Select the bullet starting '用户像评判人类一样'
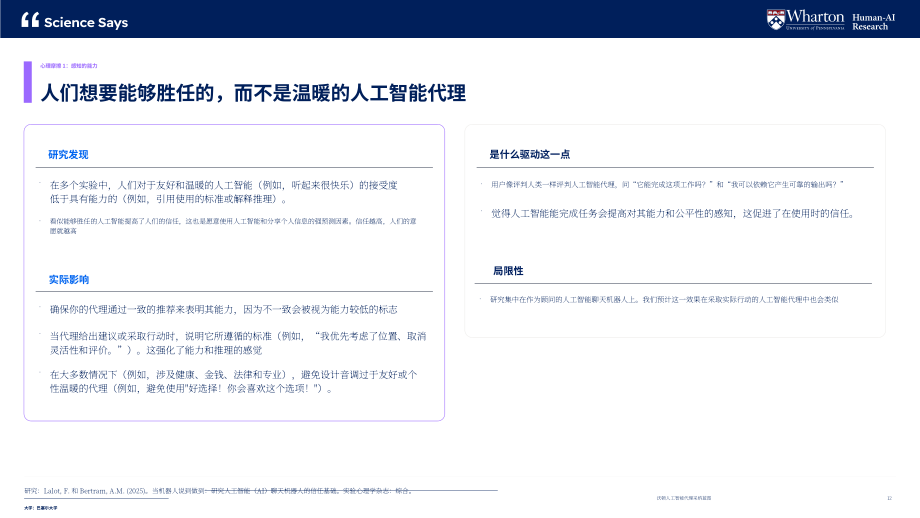The image size is (920, 518). [x=667, y=184]
